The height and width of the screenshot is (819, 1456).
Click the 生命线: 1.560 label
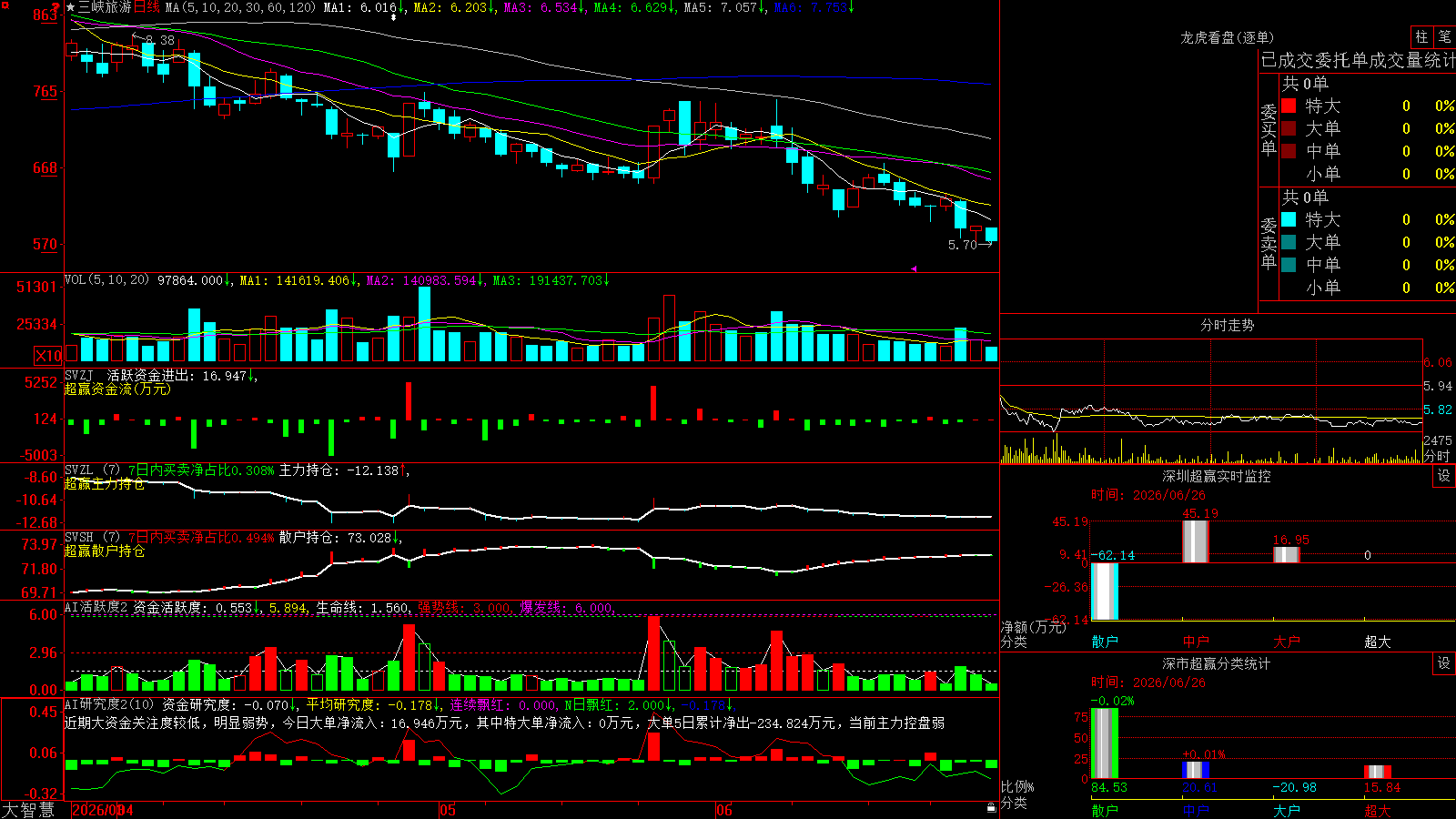pos(362,607)
